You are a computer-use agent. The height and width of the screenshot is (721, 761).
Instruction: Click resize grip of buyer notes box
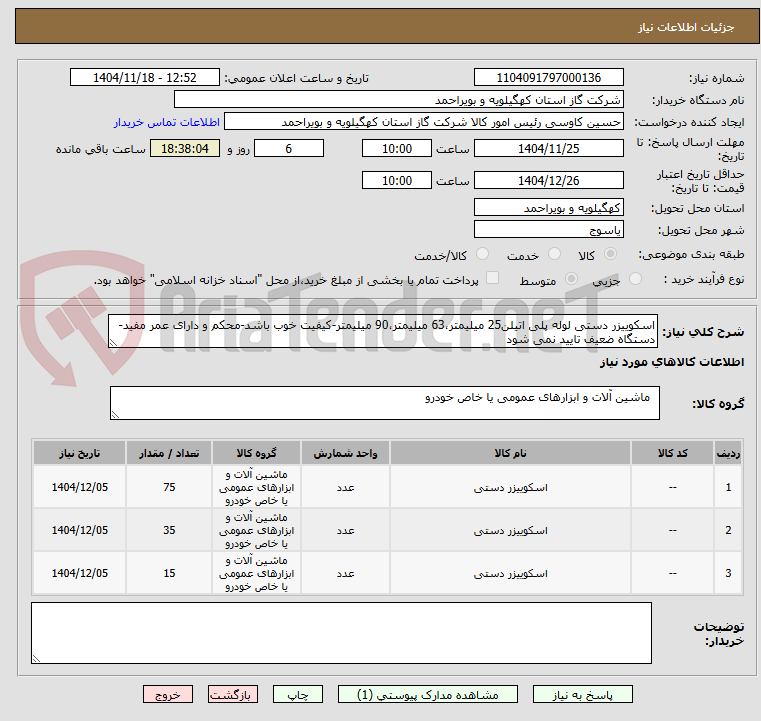(36, 658)
